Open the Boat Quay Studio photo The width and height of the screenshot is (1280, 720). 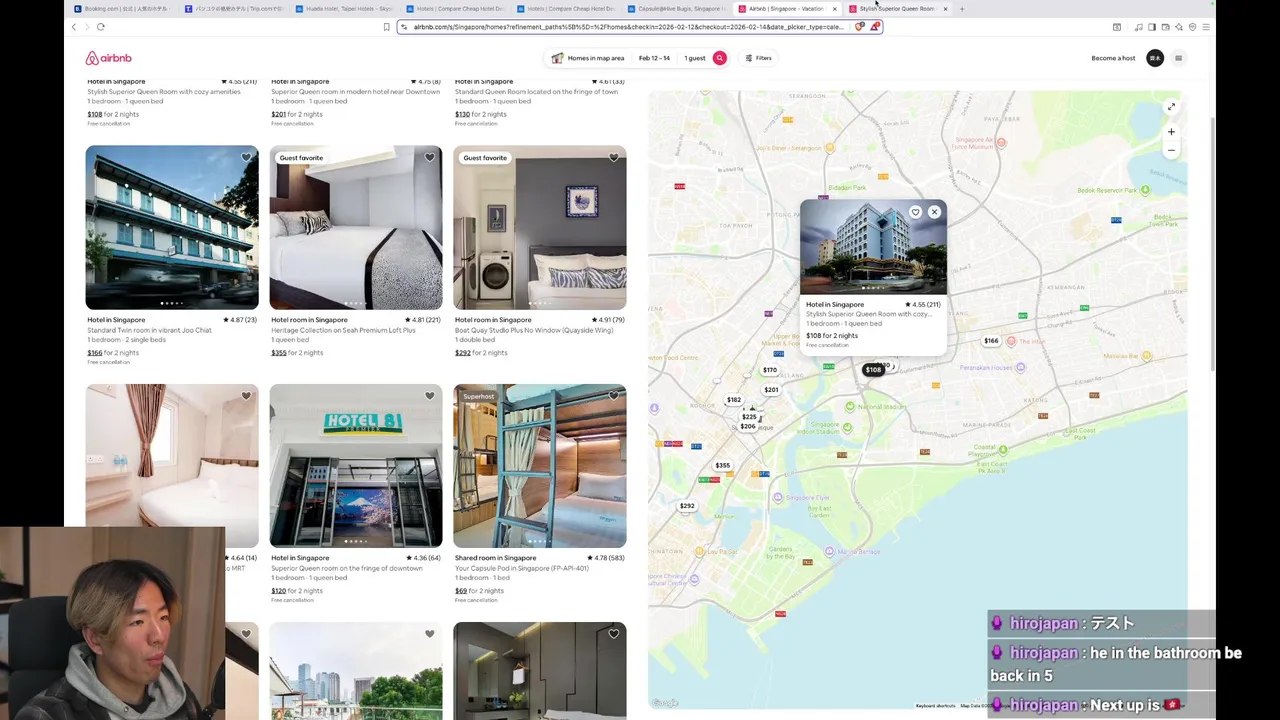point(540,228)
